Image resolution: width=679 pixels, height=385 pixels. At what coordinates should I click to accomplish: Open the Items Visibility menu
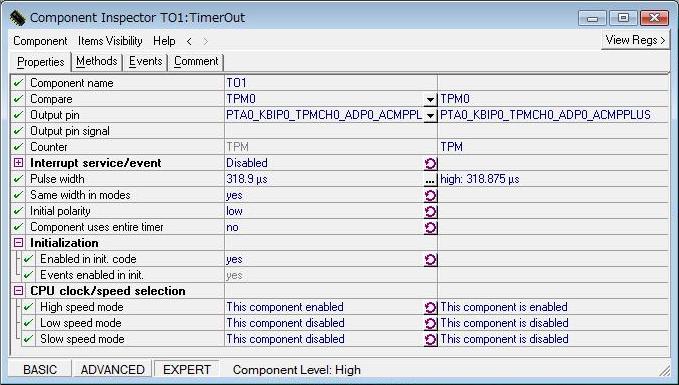click(x=110, y=41)
